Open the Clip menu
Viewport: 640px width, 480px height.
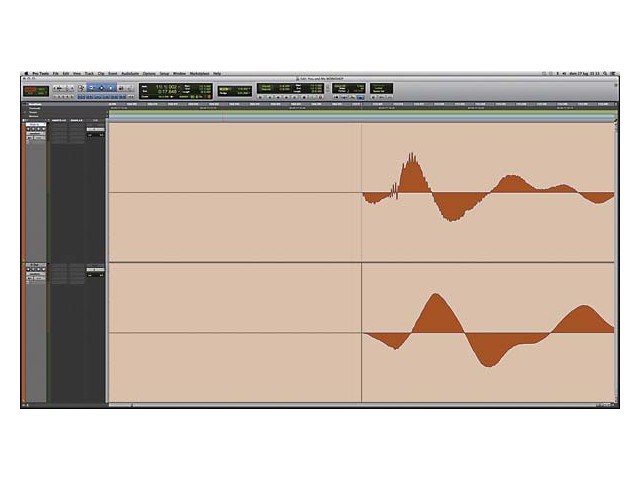point(101,73)
